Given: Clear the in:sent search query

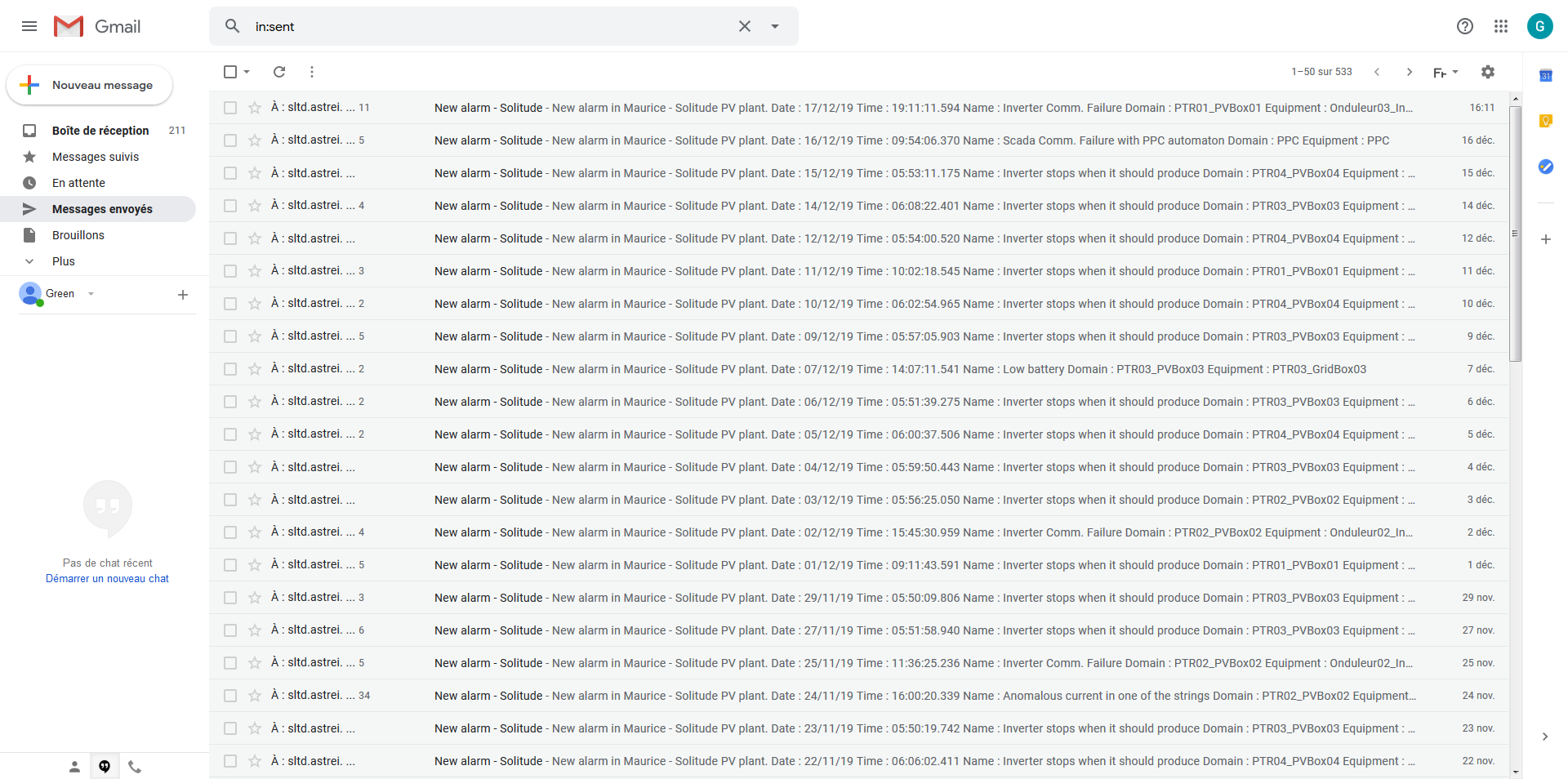Looking at the screenshot, I should 745,26.
